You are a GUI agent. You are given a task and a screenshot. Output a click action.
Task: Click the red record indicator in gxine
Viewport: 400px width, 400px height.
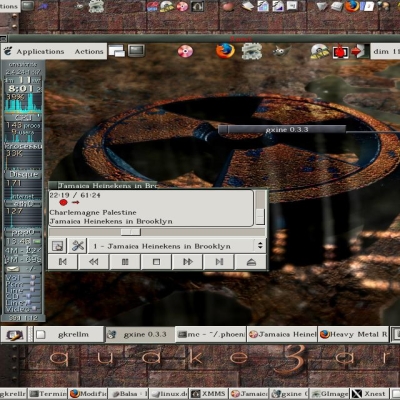(63, 202)
